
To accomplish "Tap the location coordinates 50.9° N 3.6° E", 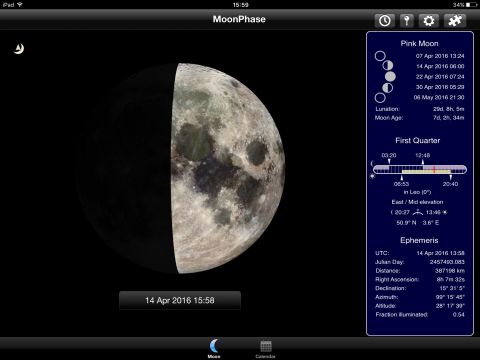I will point(417,223).
